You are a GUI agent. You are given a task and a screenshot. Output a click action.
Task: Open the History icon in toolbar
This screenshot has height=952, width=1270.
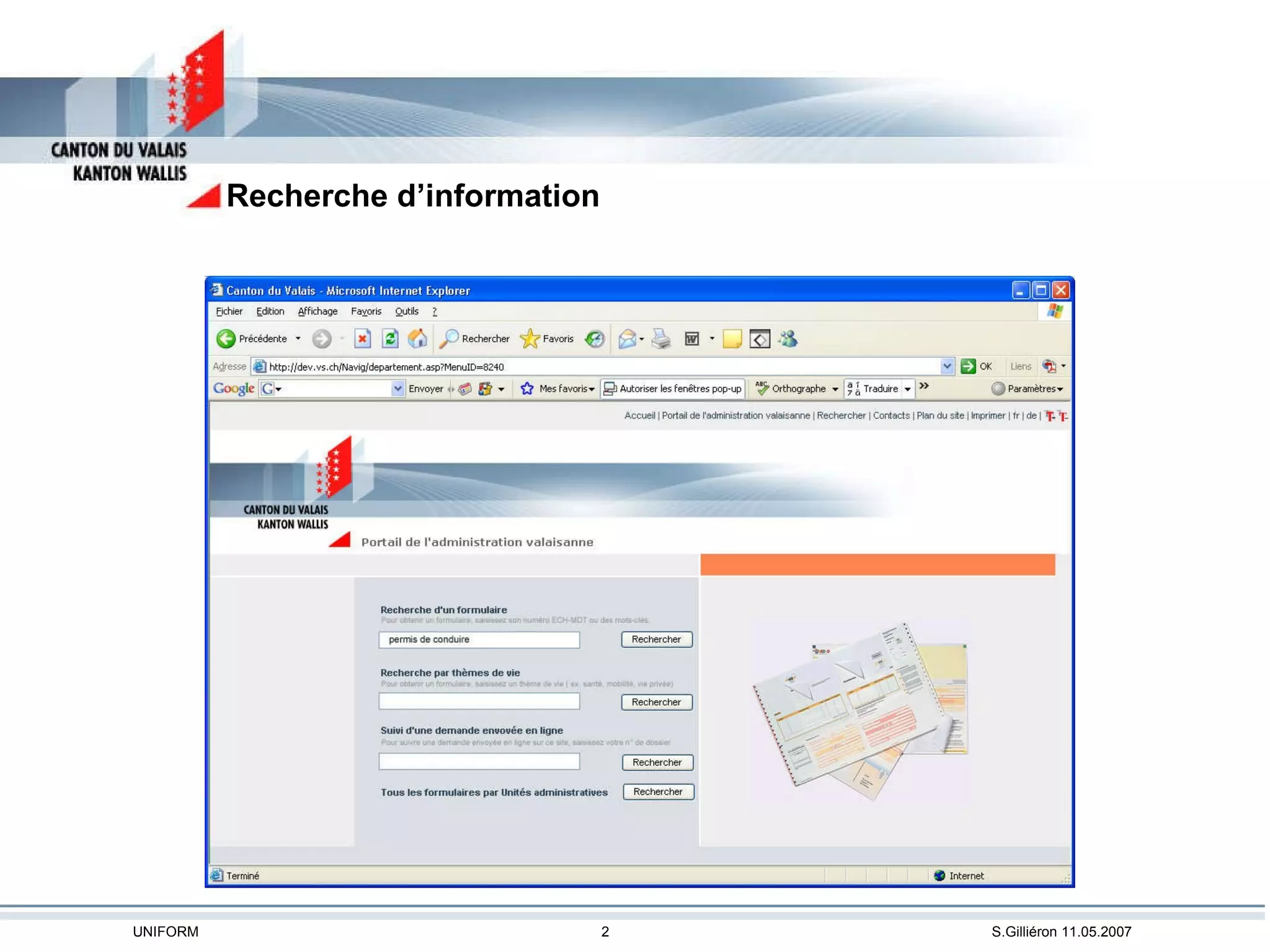coord(595,338)
